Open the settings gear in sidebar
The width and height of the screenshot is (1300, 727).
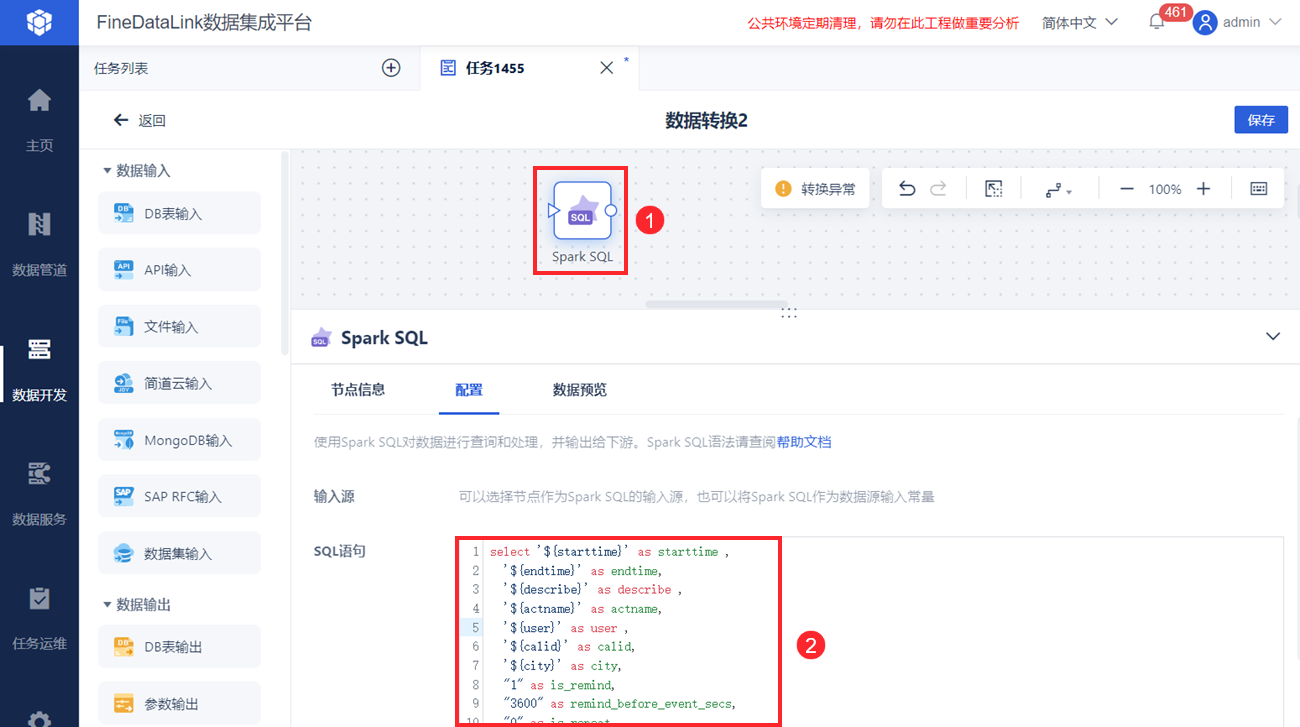click(39, 718)
